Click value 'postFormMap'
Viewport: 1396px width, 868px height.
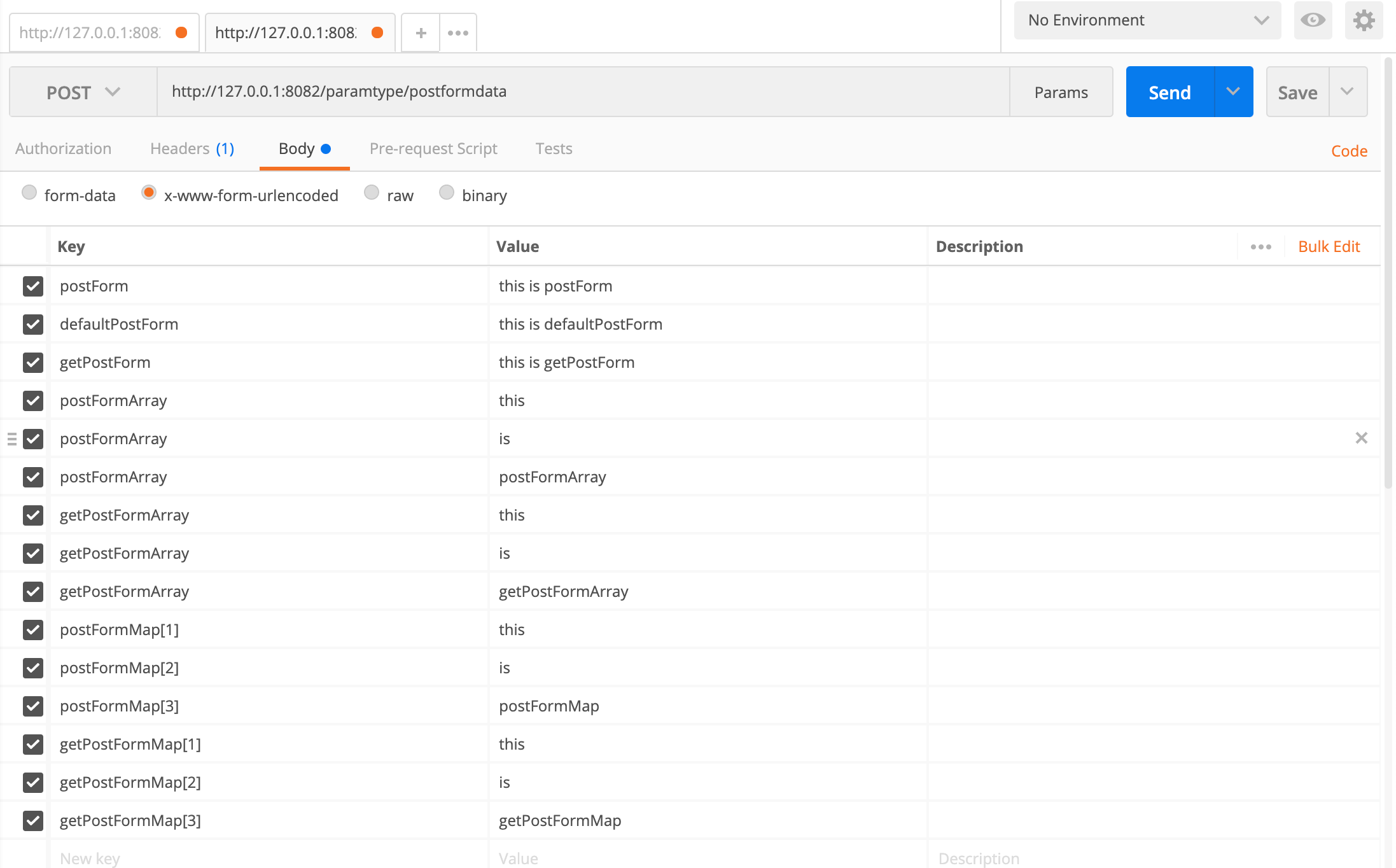point(548,706)
